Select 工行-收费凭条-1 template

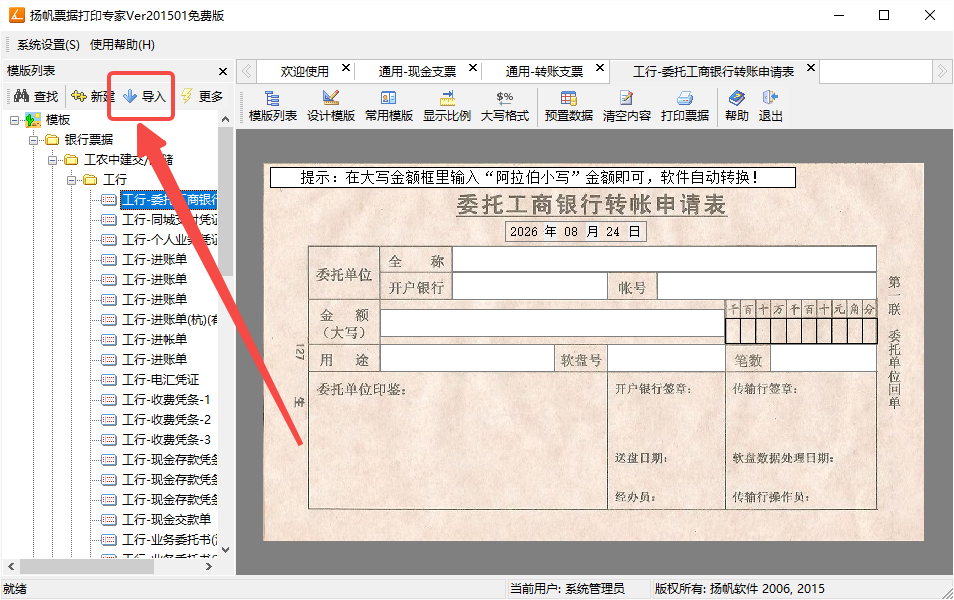coord(166,400)
